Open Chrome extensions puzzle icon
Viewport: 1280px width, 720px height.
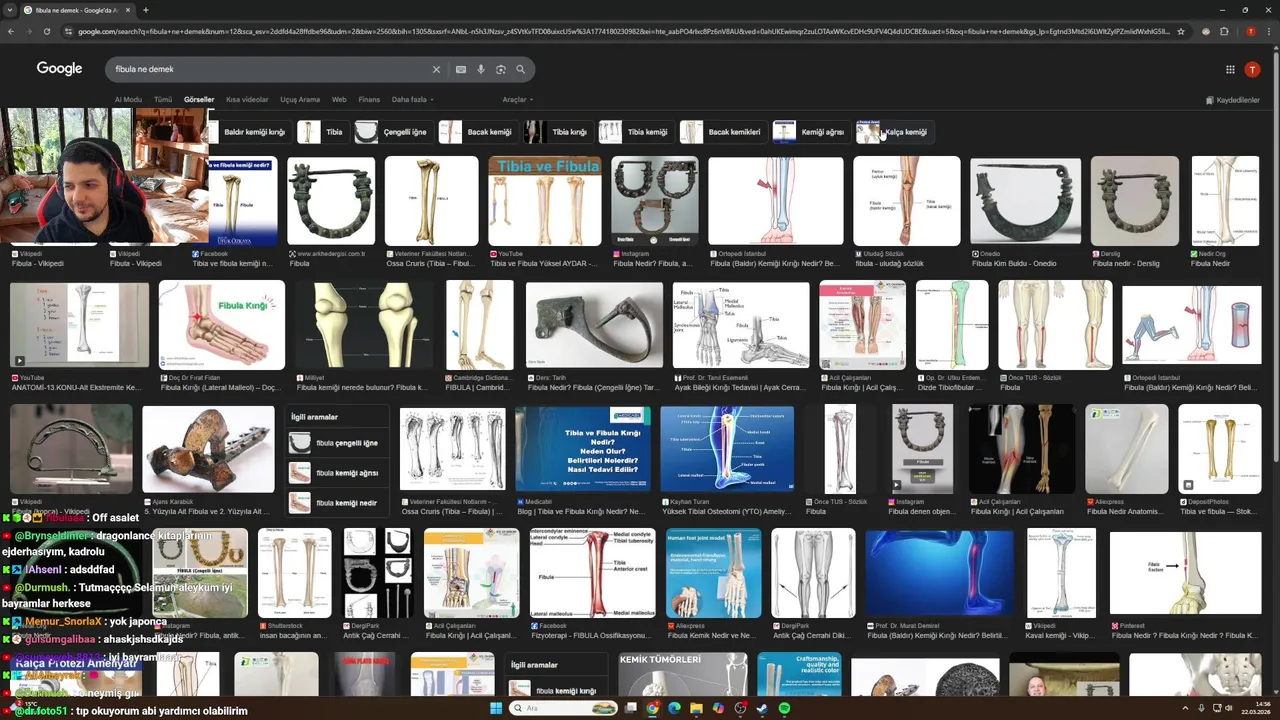click(1224, 31)
